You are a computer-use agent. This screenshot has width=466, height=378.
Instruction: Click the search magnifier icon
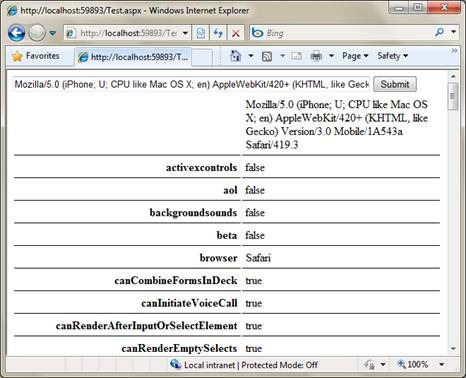(x=440, y=32)
